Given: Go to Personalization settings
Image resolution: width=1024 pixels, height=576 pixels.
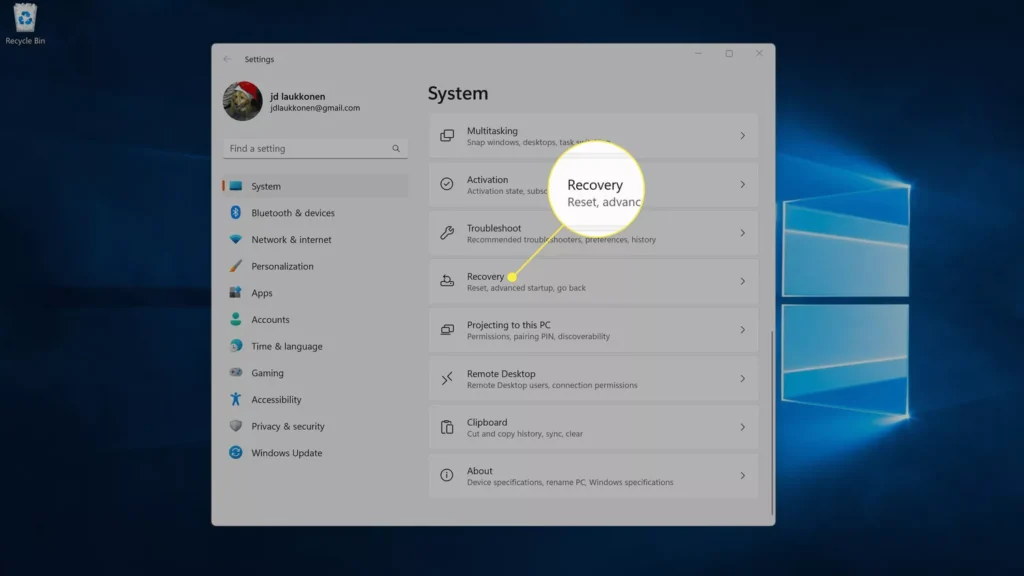Looking at the screenshot, I should click(315, 266).
